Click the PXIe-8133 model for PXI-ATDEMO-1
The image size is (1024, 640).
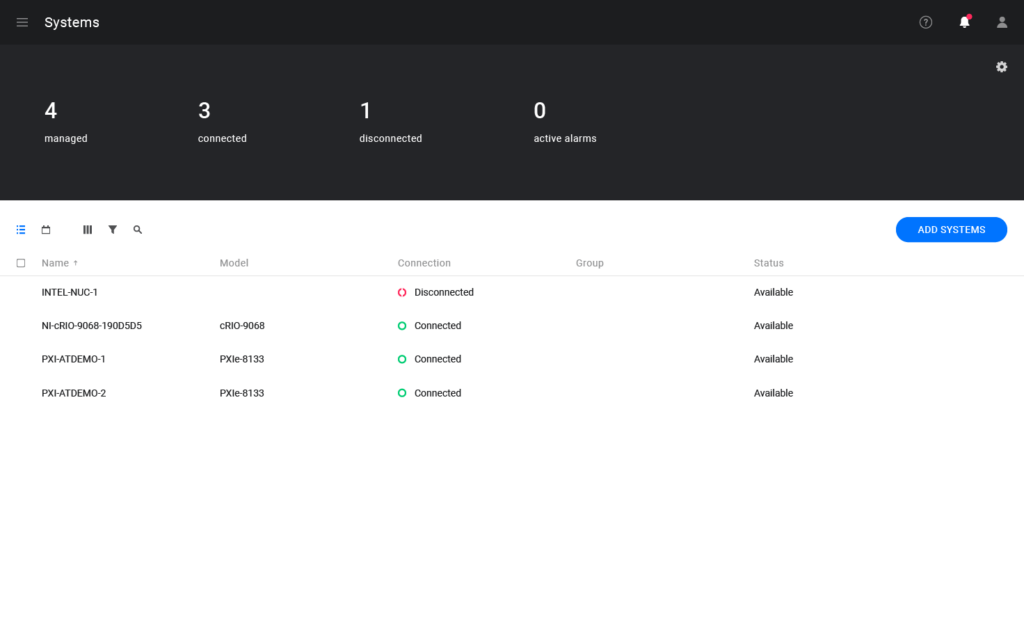(x=242, y=359)
